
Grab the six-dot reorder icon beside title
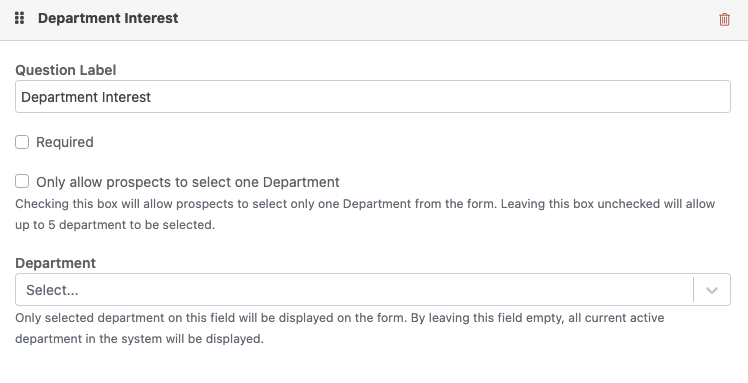coord(20,18)
